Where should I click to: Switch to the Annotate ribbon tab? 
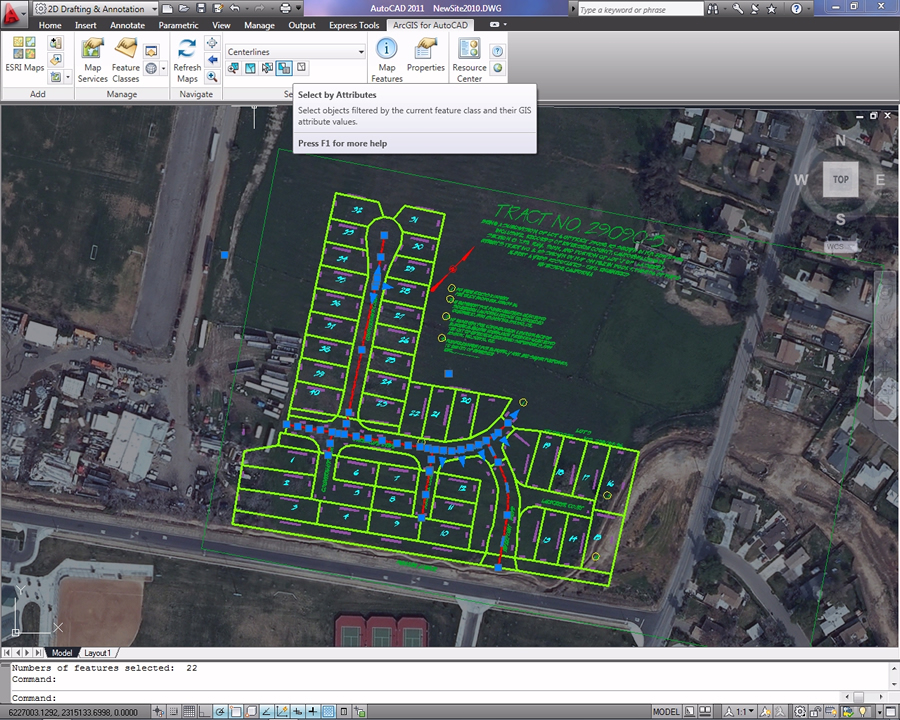tap(127, 25)
